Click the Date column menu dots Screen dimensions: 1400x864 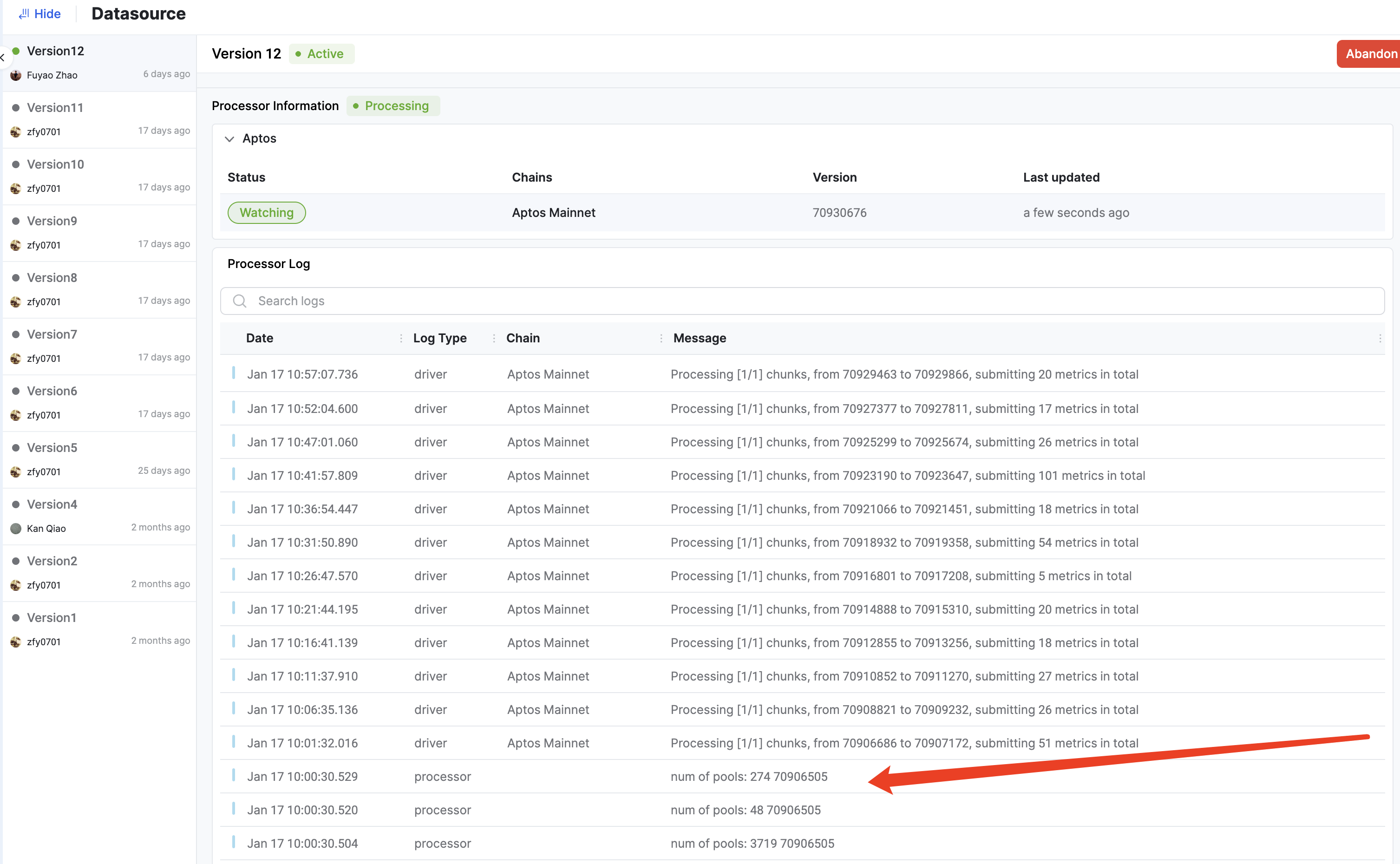tap(400, 338)
